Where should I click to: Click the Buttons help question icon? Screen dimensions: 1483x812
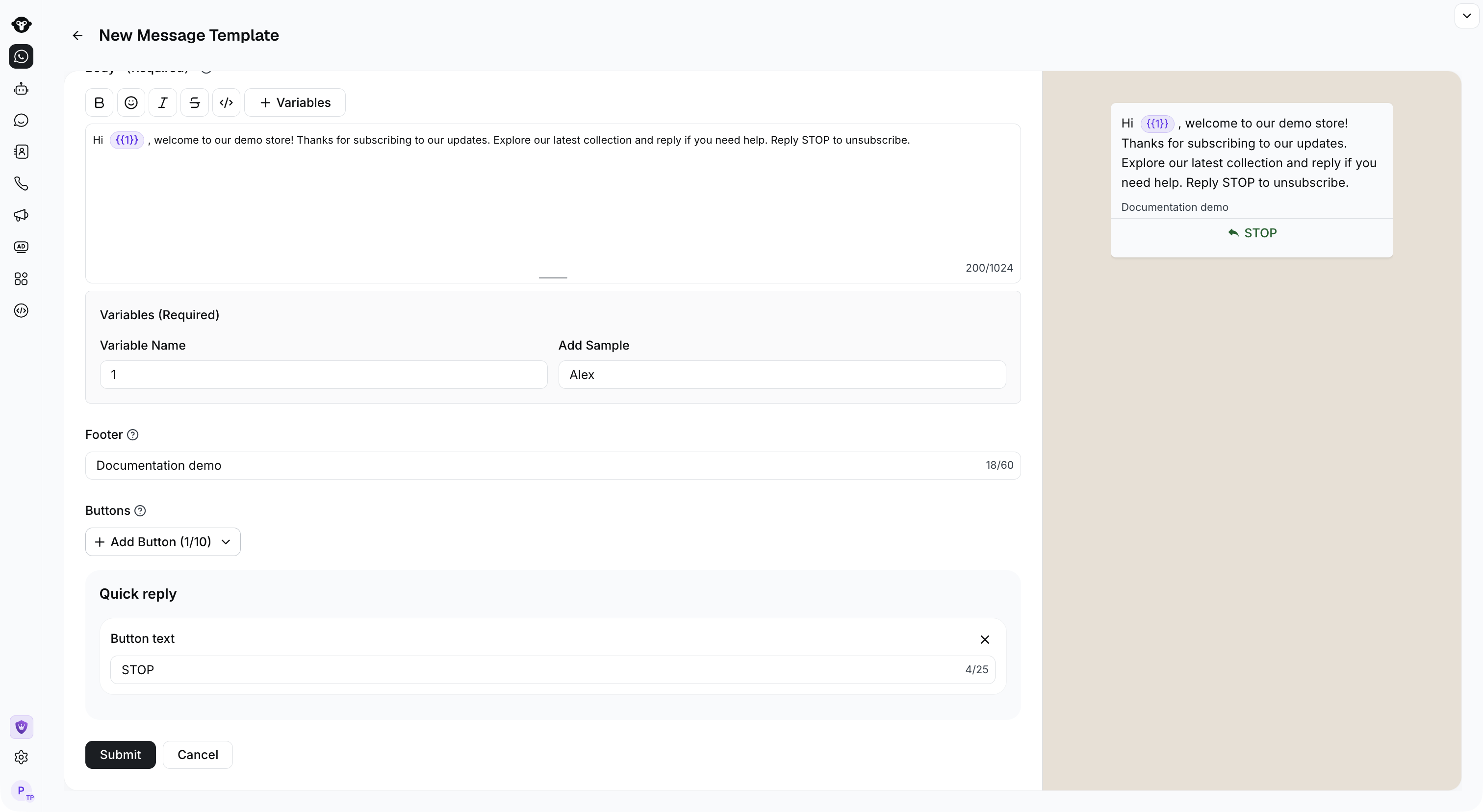[x=140, y=510]
